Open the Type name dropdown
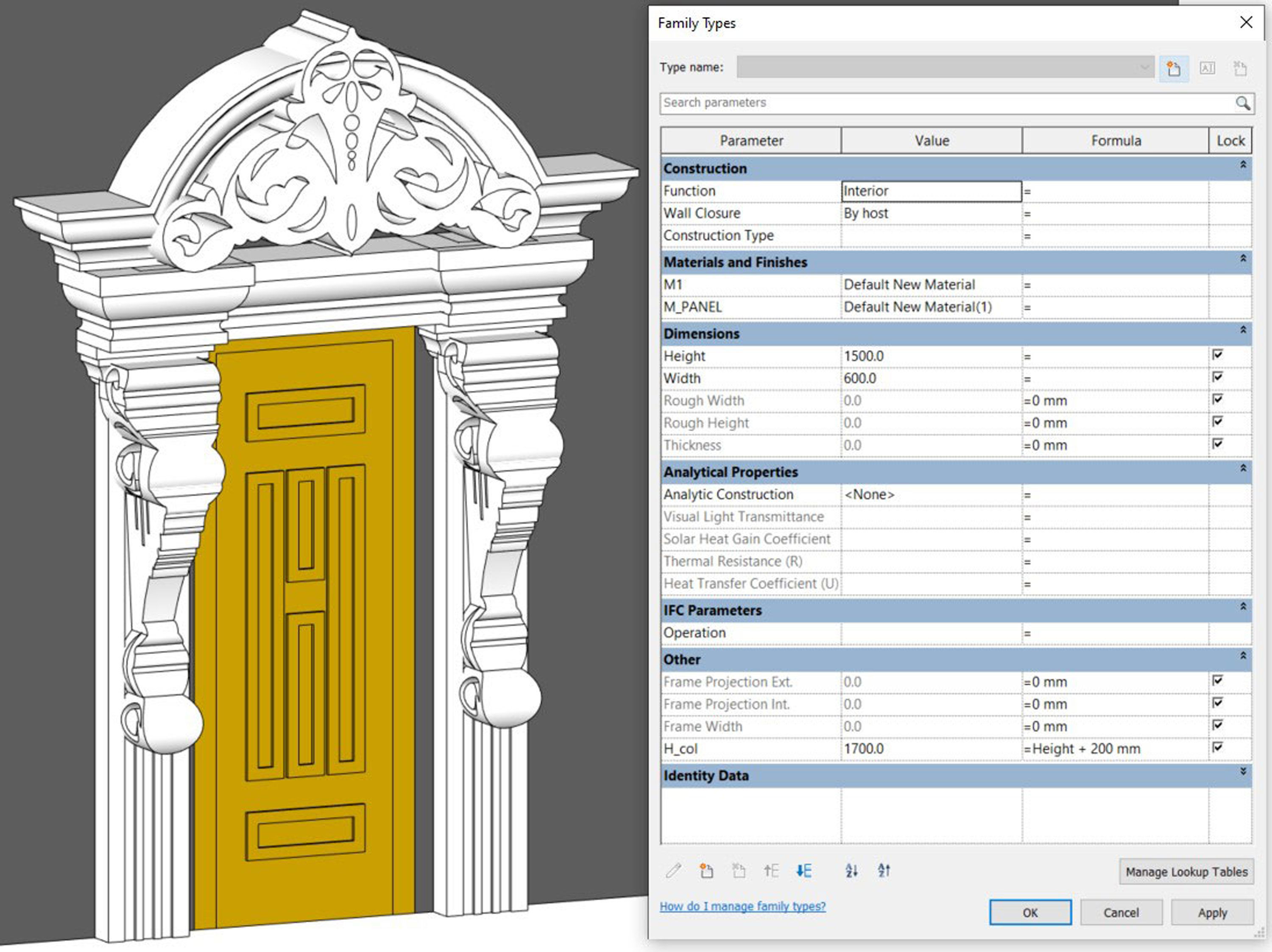This screenshot has height=952, width=1272. click(x=1144, y=68)
